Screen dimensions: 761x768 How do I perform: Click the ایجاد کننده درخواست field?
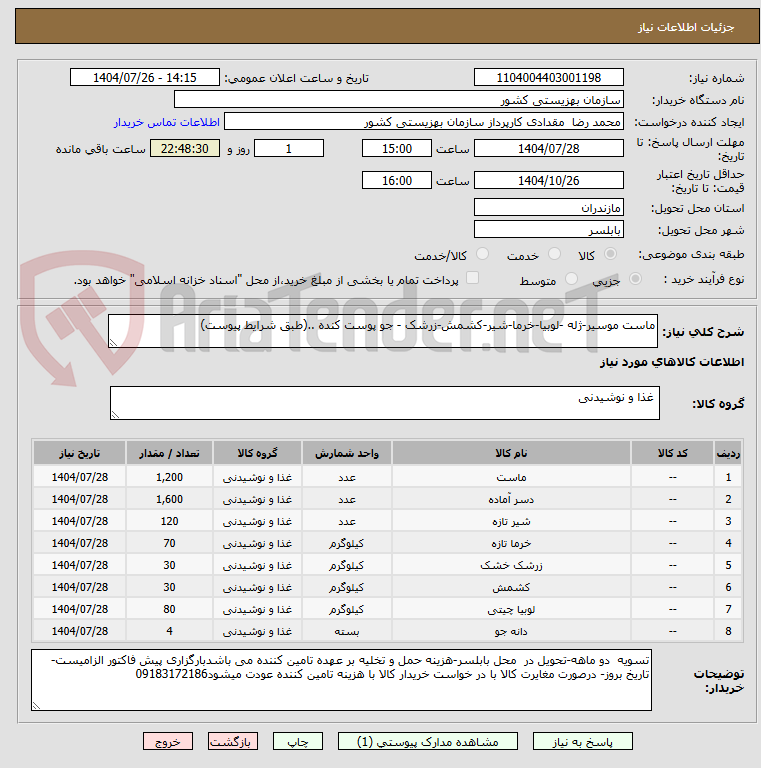(x=424, y=121)
